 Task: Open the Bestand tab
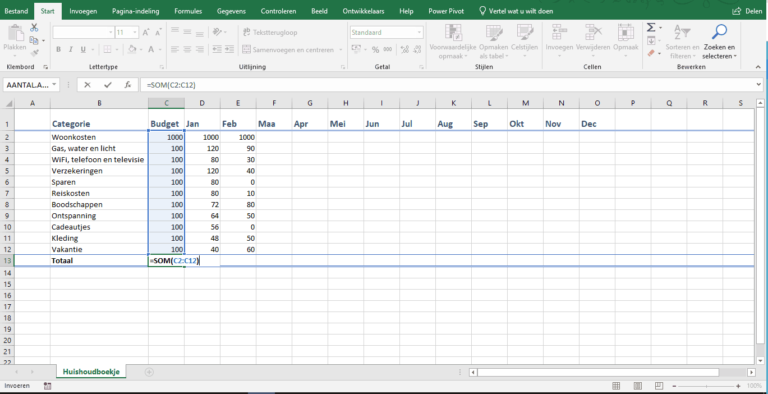pos(16,11)
